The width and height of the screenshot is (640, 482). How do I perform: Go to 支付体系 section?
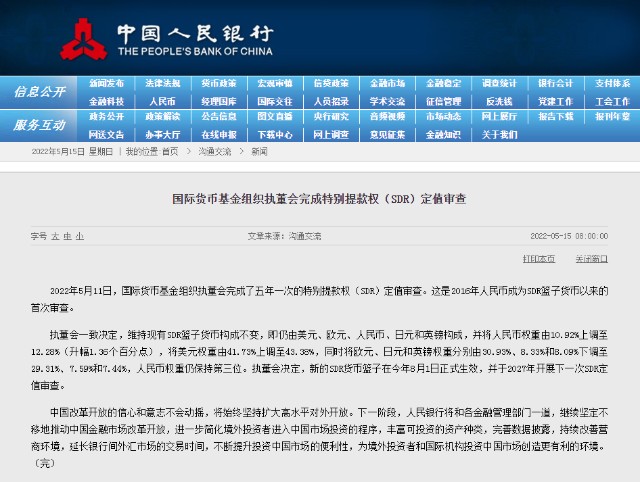coord(612,83)
